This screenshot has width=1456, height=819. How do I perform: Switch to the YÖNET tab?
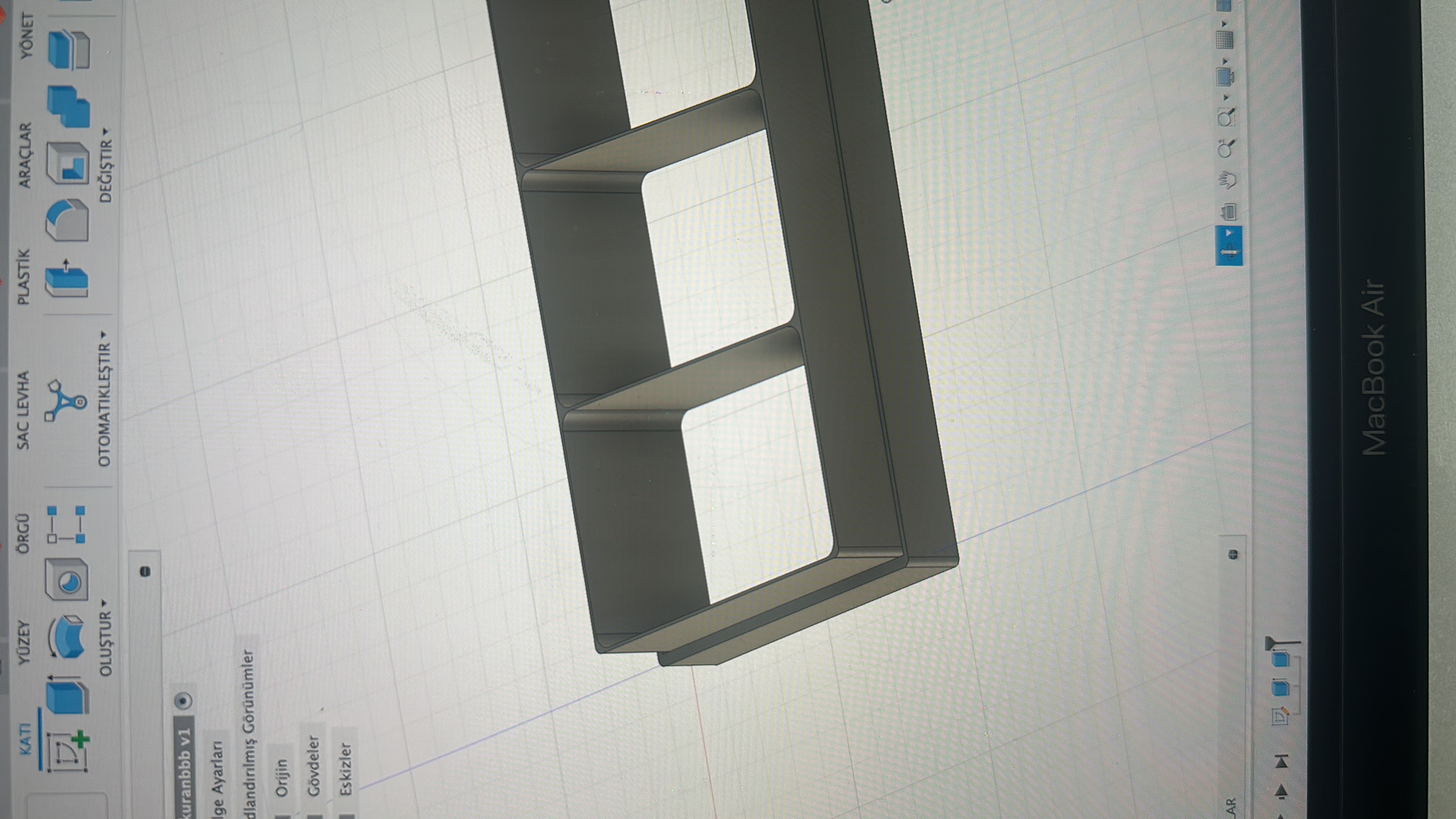click(x=28, y=36)
